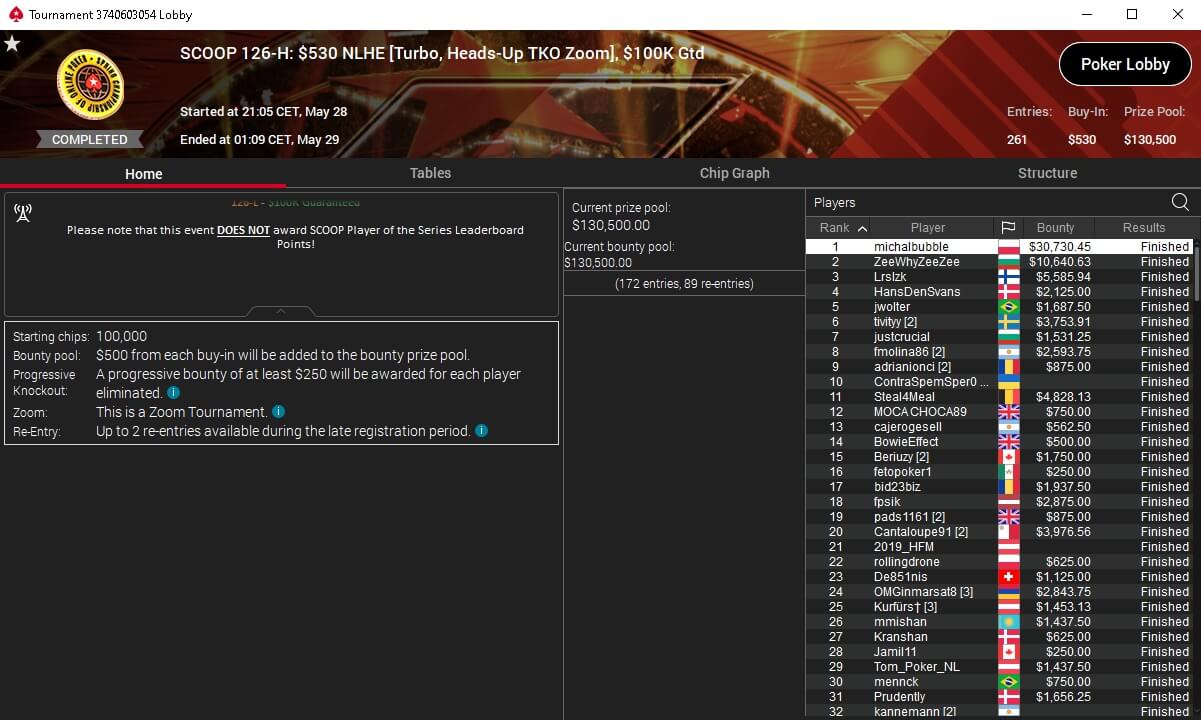Collapse the announcement panel chevron
Viewport: 1201px width, 720px height.
(x=281, y=311)
